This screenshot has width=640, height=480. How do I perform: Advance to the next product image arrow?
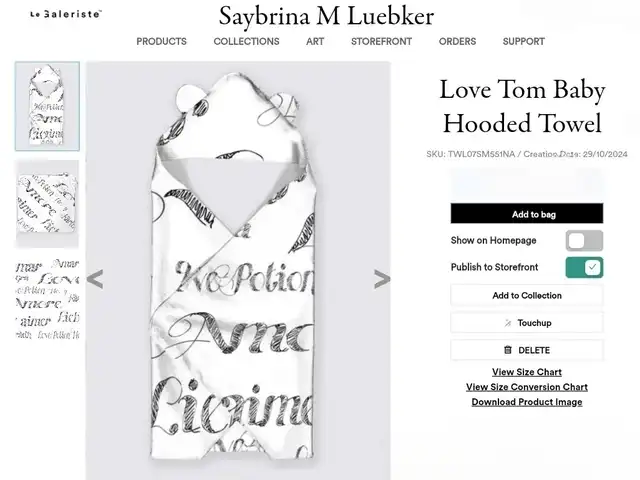tap(382, 279)
